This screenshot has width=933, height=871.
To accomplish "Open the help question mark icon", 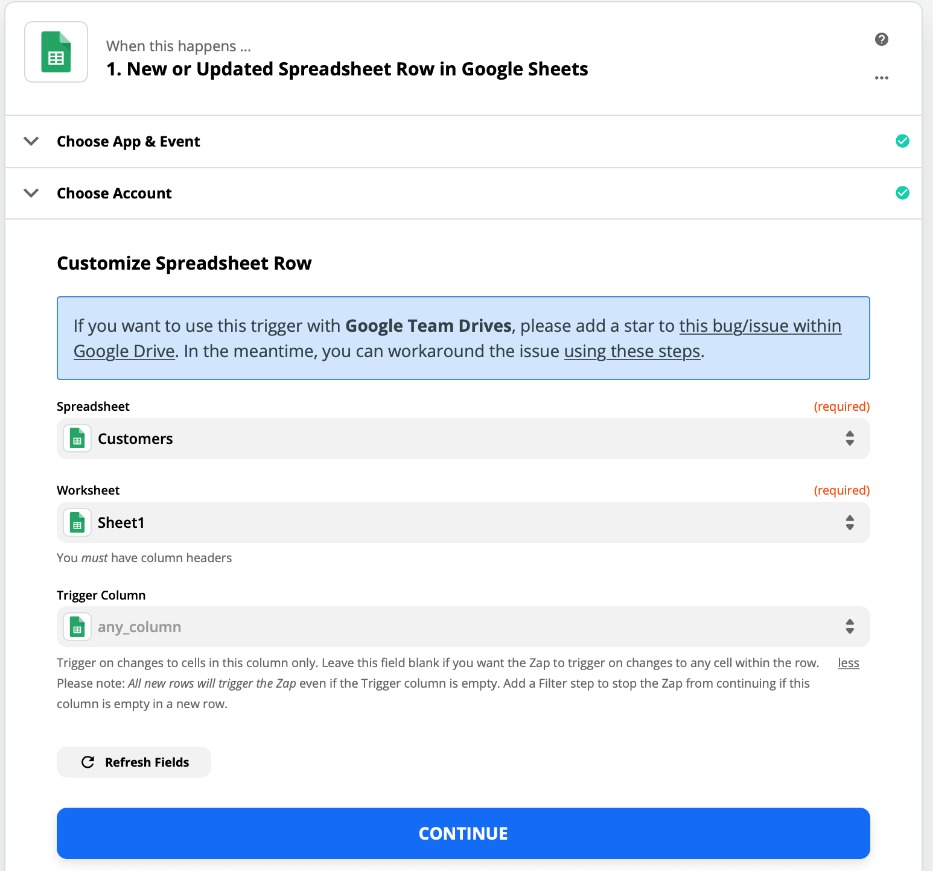I will click(x=881, y=39).
